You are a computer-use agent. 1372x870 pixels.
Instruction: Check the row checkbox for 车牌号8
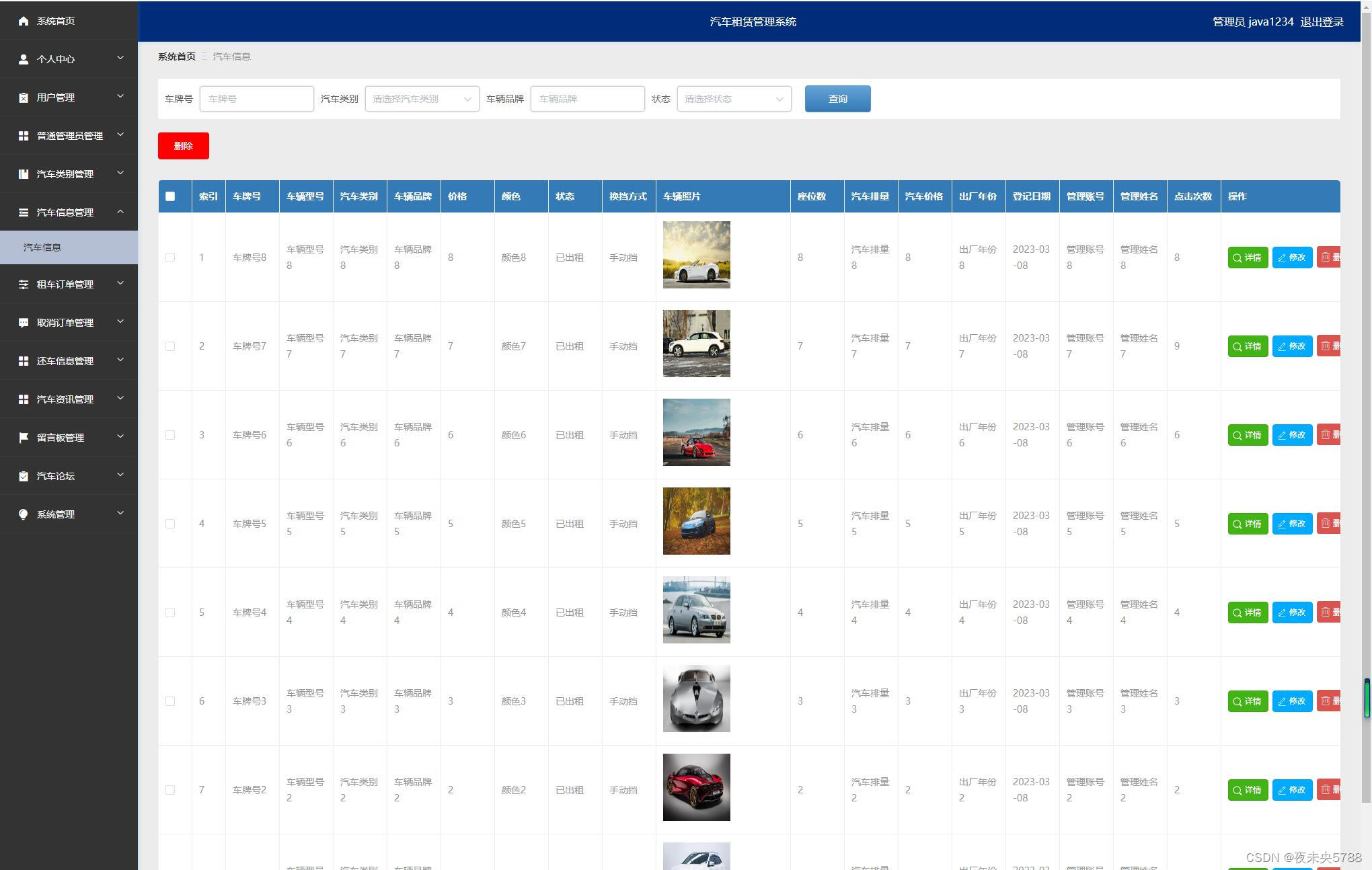pos(170,258)
